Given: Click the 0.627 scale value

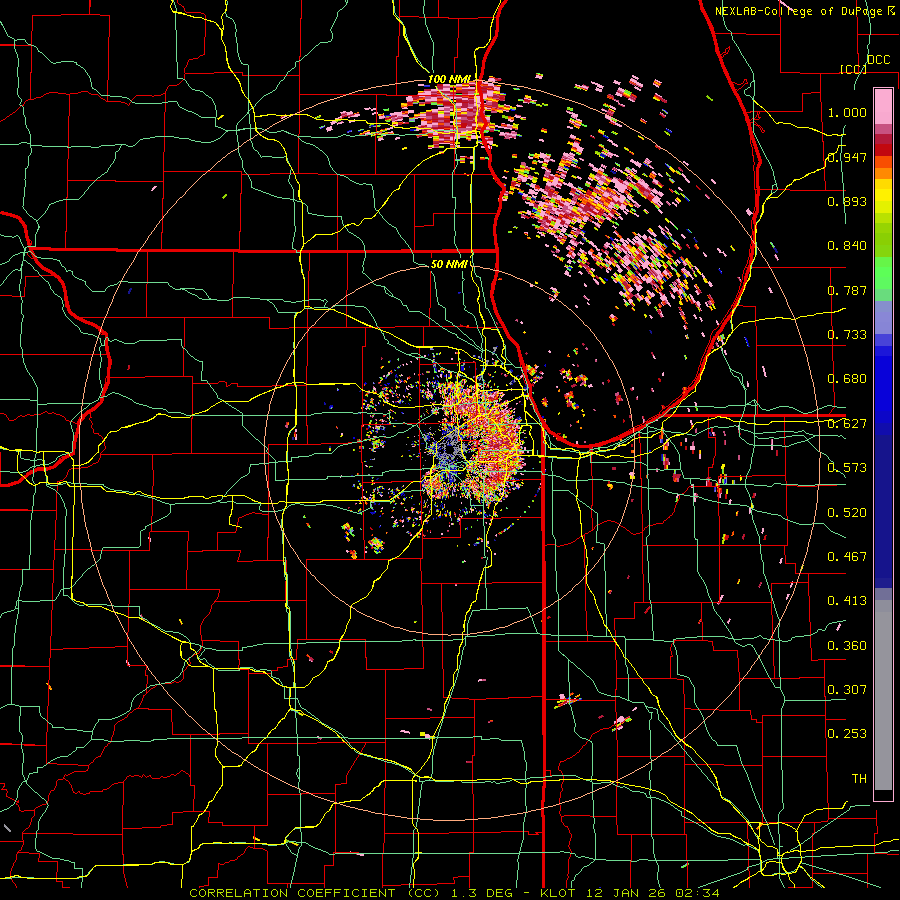Looking at the screenshot, I should coord(847,424).
